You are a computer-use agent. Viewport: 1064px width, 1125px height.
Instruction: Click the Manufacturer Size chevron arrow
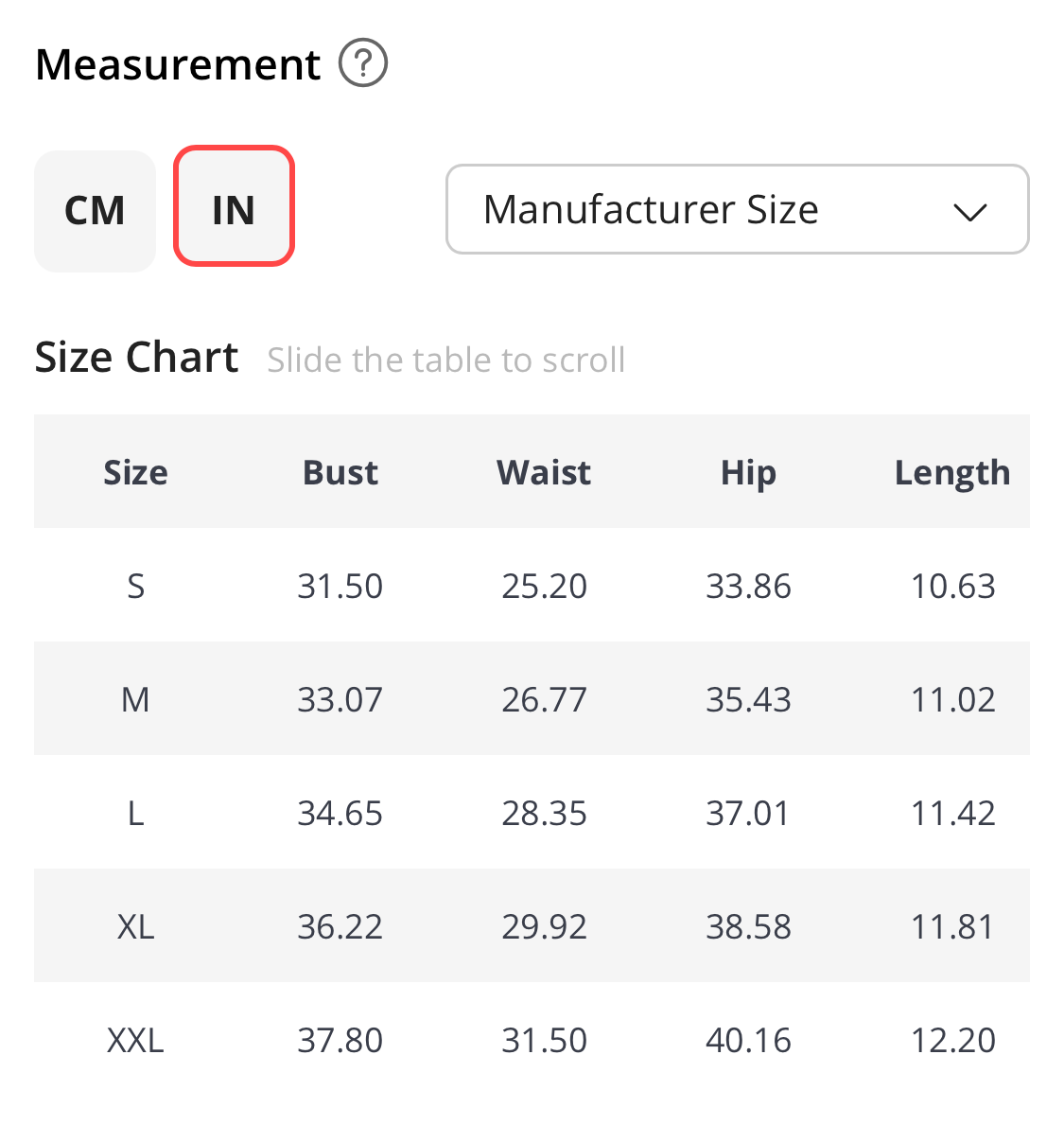click(970, 212)
